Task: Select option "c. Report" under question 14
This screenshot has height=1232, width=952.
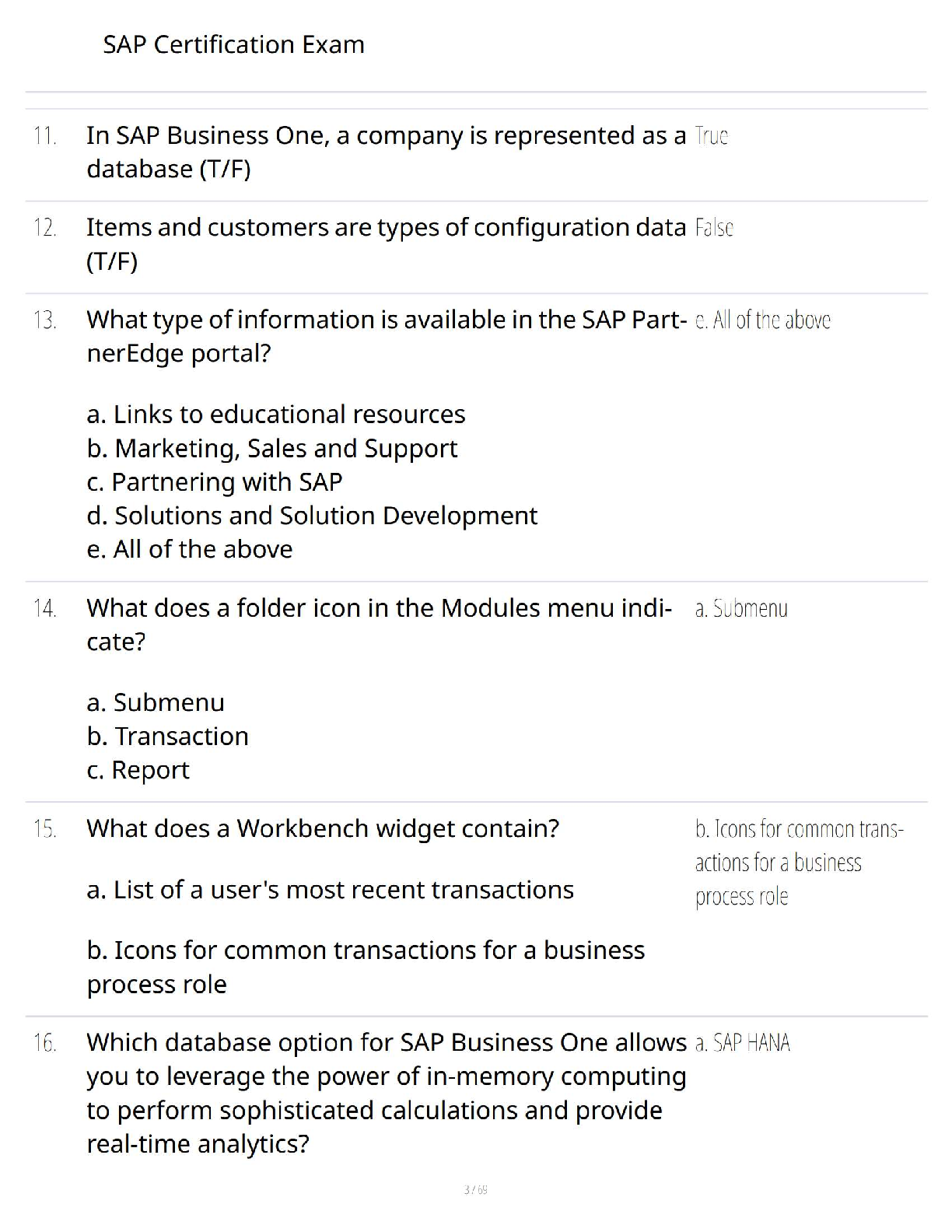Action: pyautogui.click(x=138, y=770)
